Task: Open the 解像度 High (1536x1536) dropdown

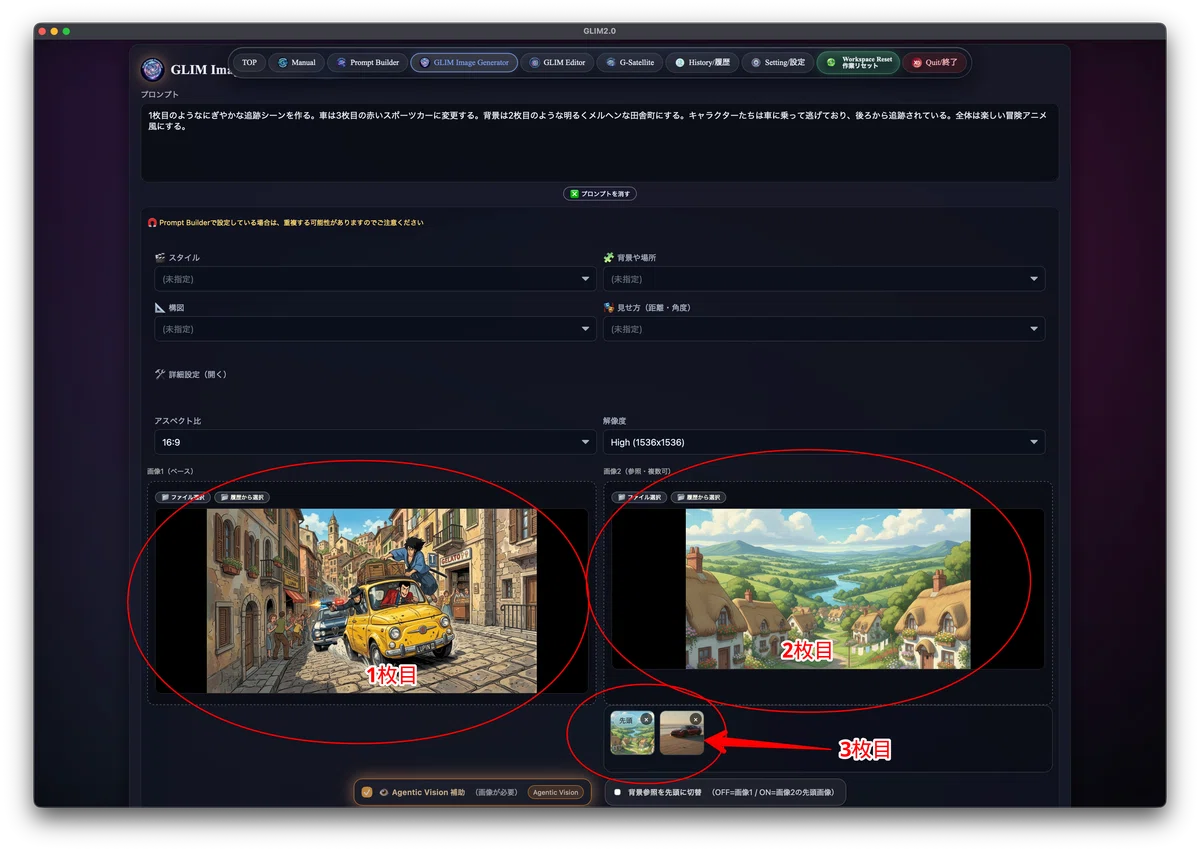Action: (x=824, y=442)
